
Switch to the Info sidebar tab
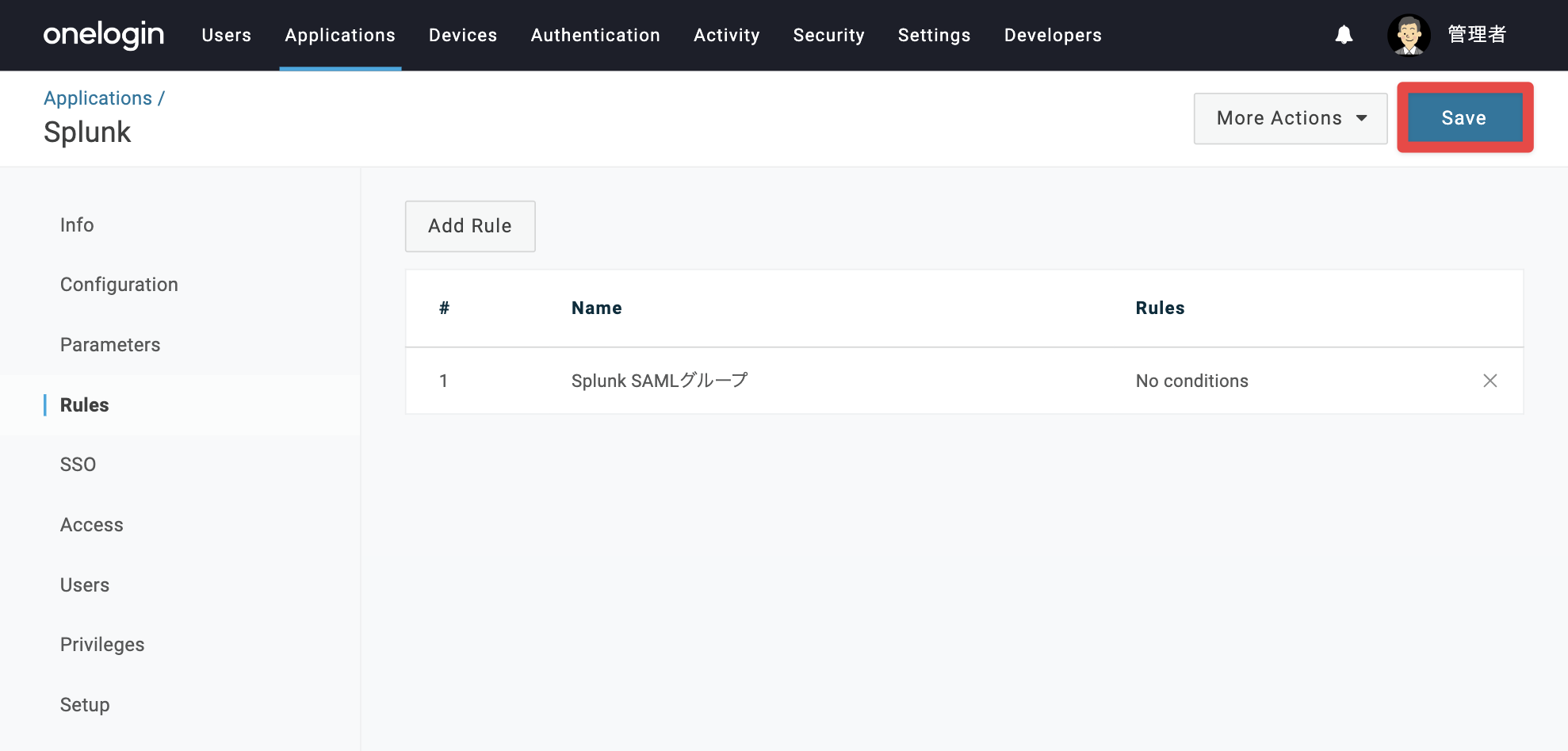(77, 225)
